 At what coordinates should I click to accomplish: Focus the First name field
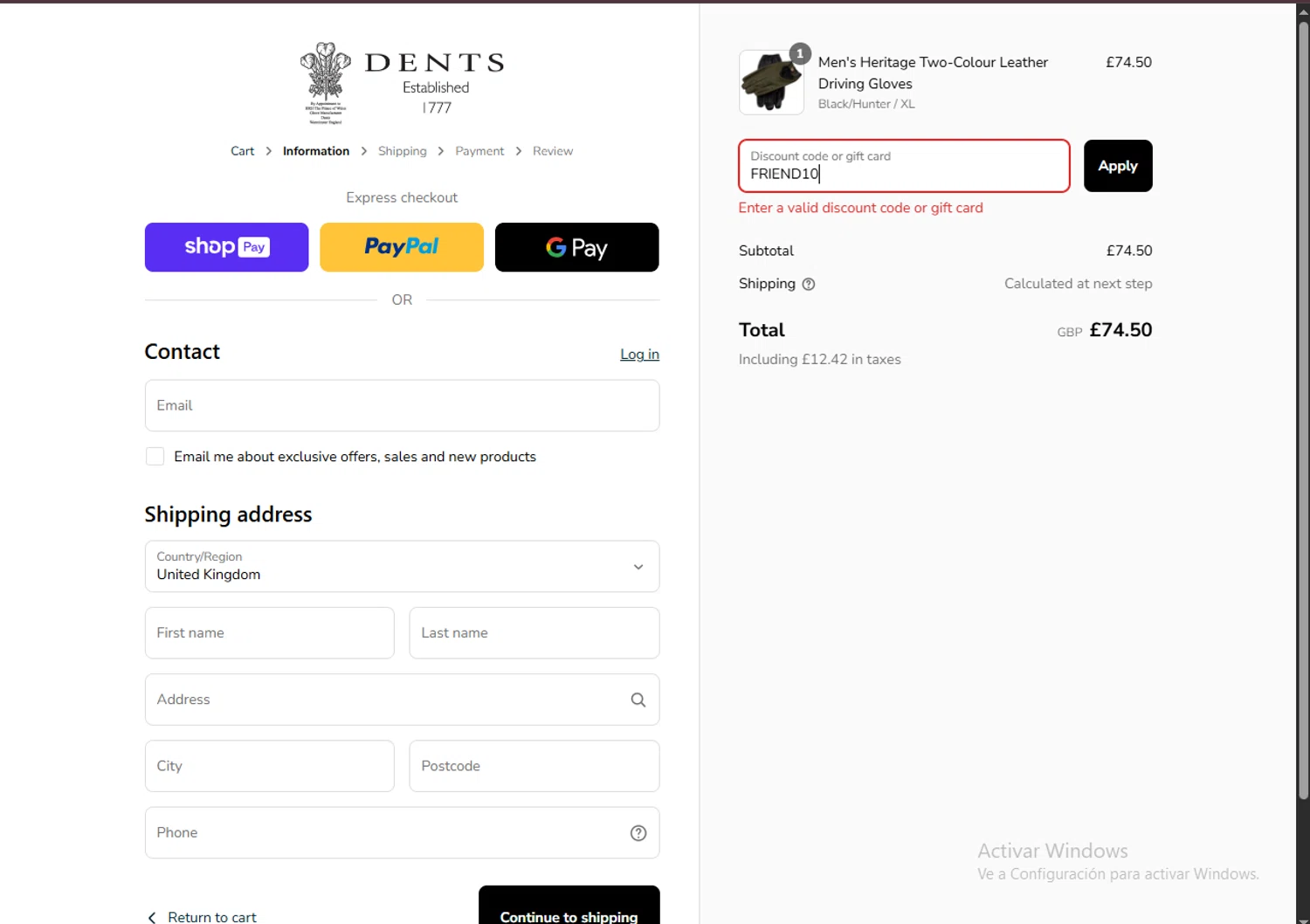pyautogui.click(x=270, y=633)
